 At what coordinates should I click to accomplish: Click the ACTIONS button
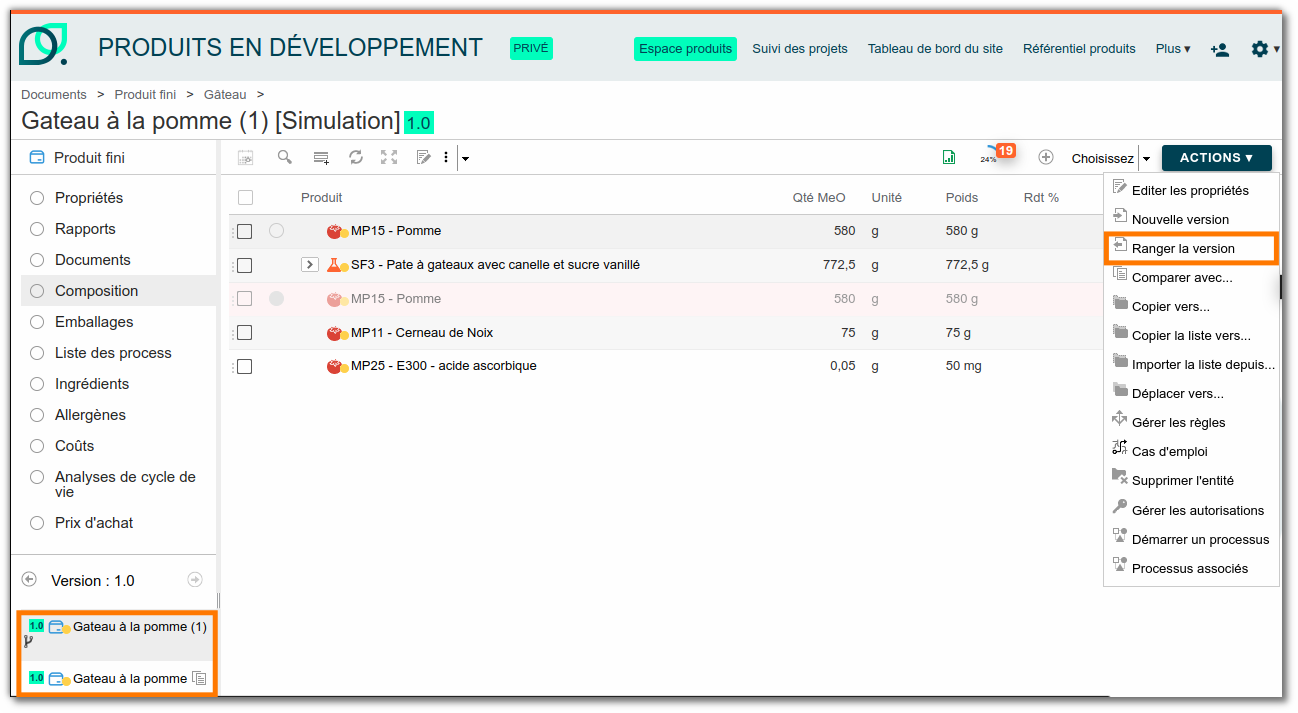pos(1216,158)
